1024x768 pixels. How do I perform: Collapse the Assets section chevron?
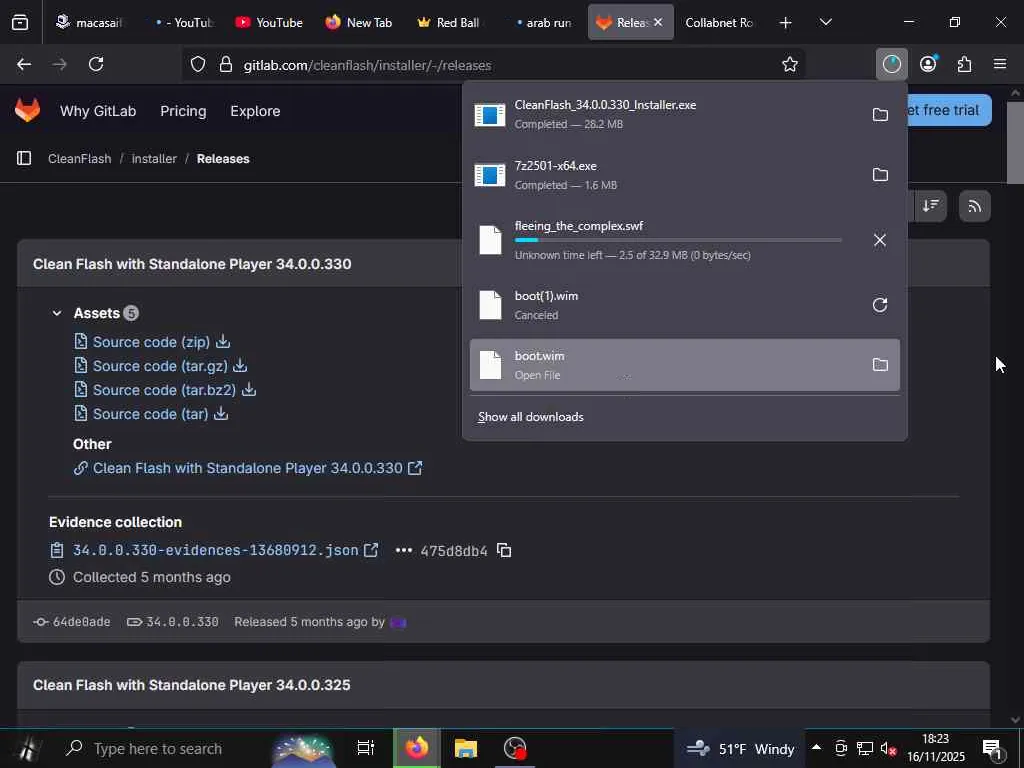tap(57, 313)
